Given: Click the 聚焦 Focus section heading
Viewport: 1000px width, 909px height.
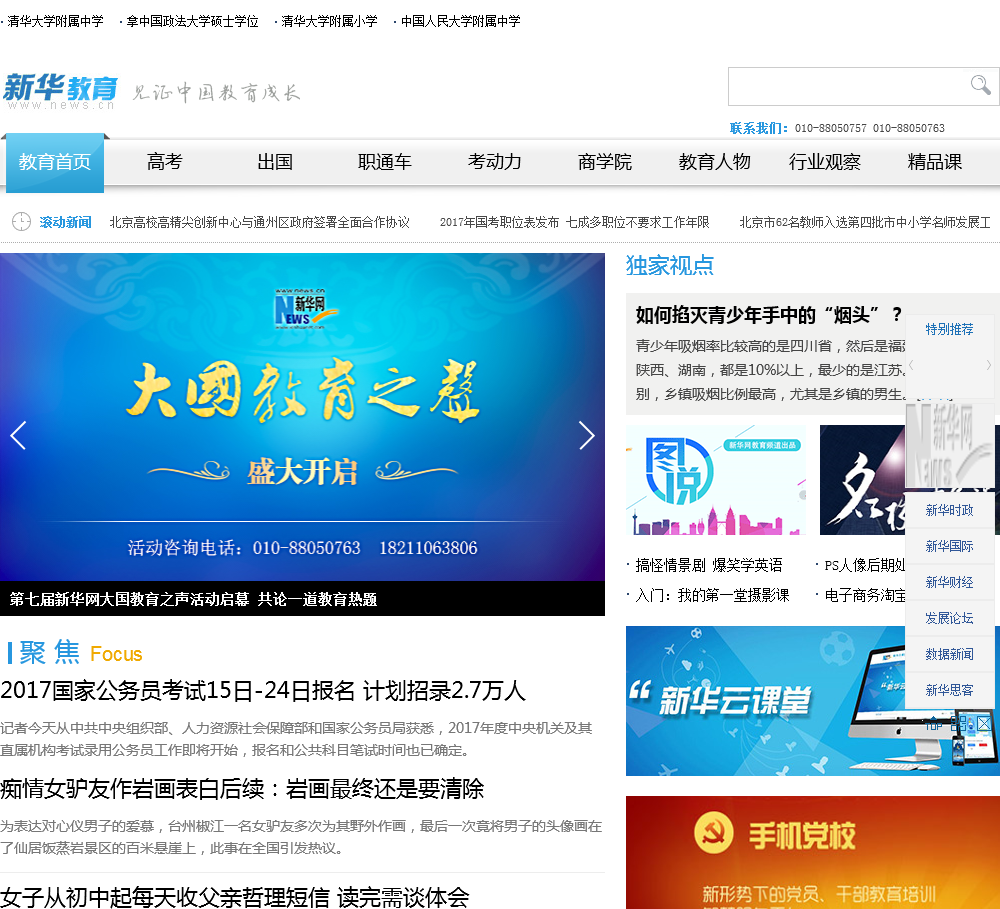Looking at the screenshot, I should click(75, 653).
